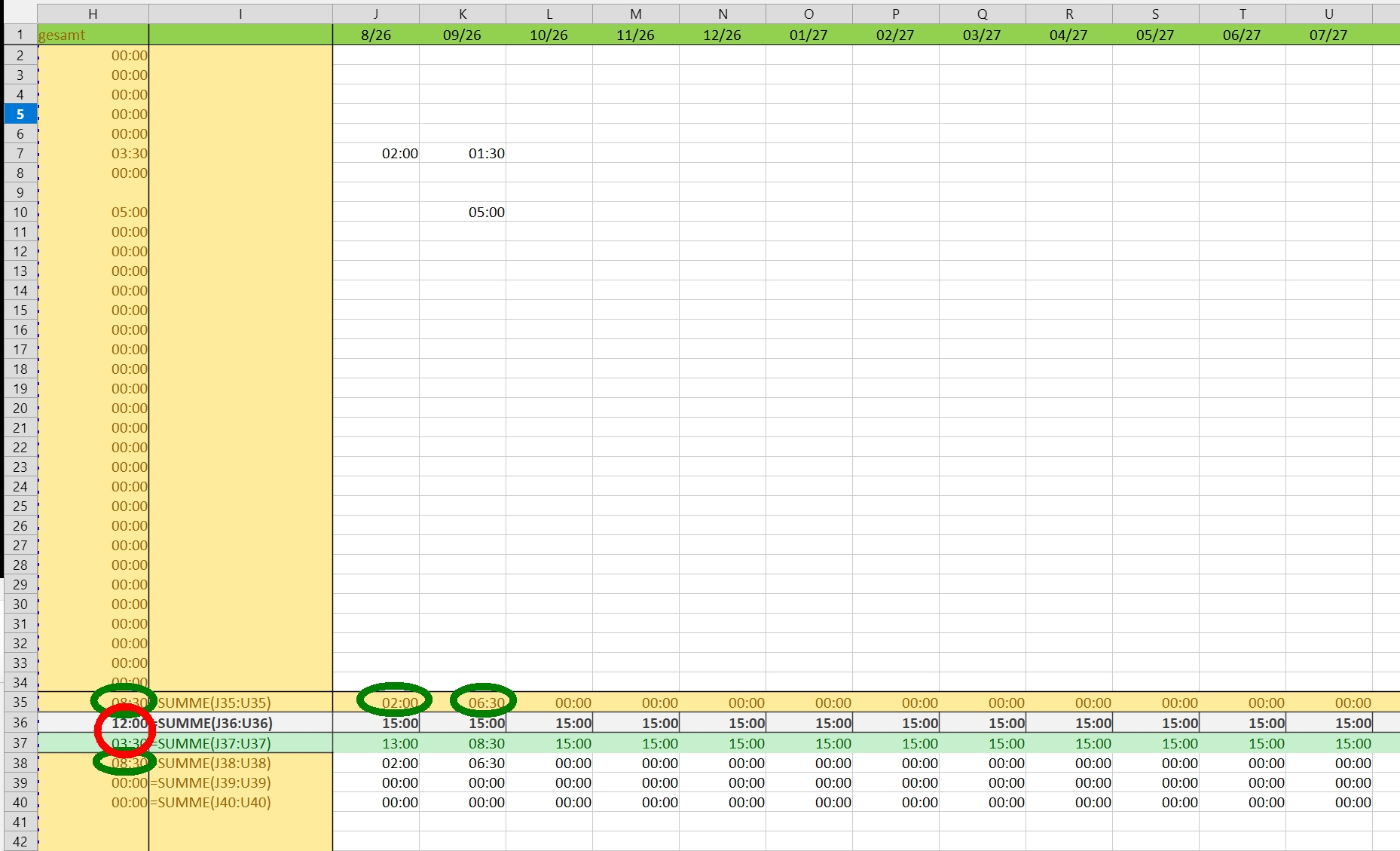Select cell J37 showing 13:00
Image resolution: width=1400 pixels, height=851 pixels.
(x=376, y=743)
